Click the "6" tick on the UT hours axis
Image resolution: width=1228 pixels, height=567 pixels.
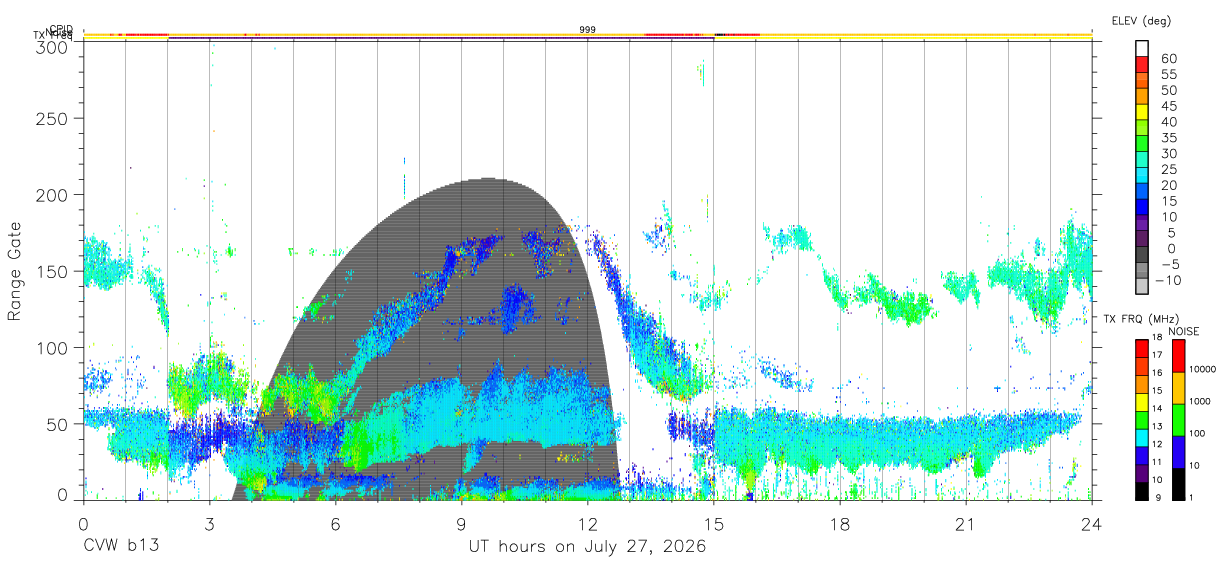click(x=336, y=524)
